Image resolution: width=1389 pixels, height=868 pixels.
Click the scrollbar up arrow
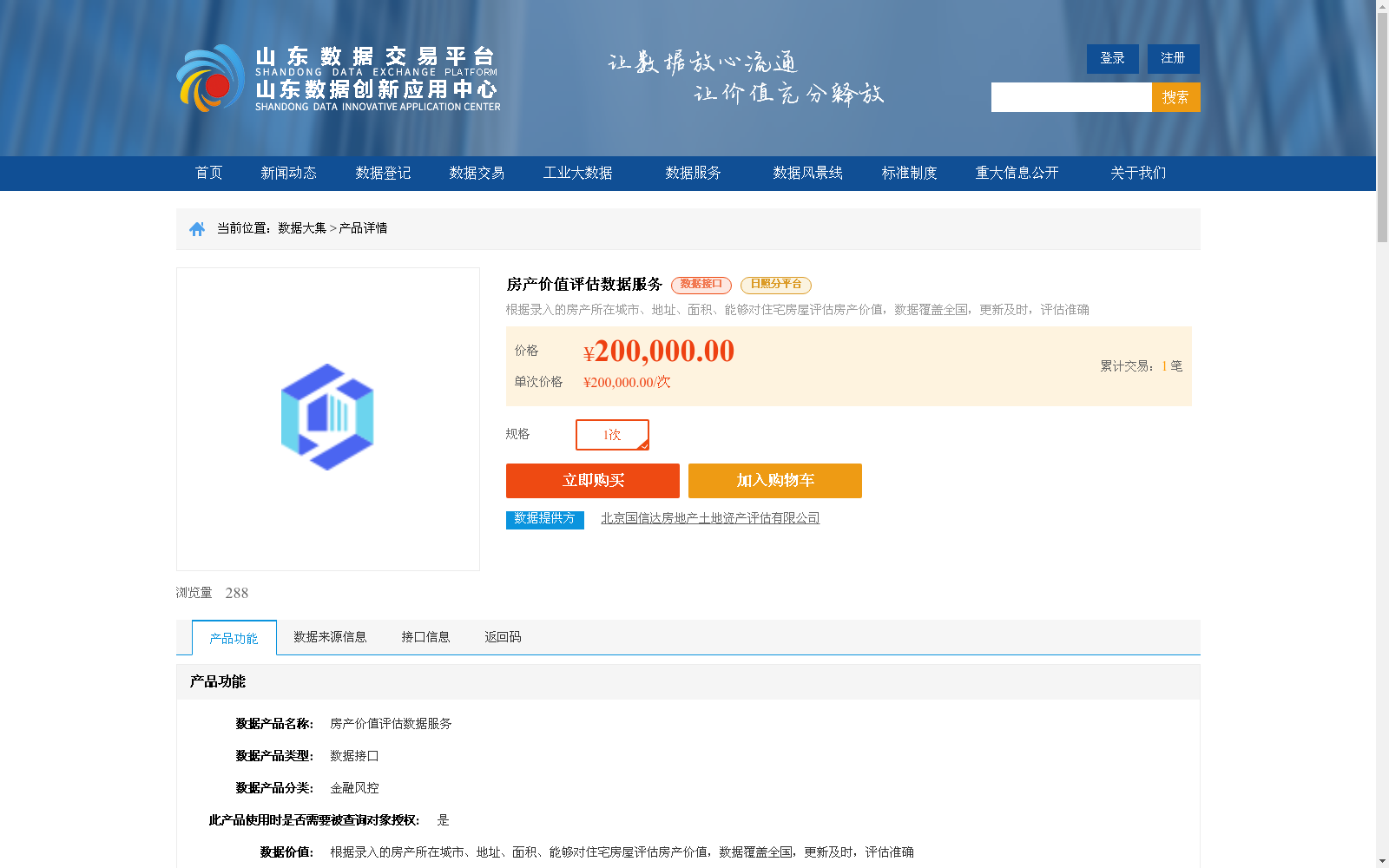click(1382, 6)
